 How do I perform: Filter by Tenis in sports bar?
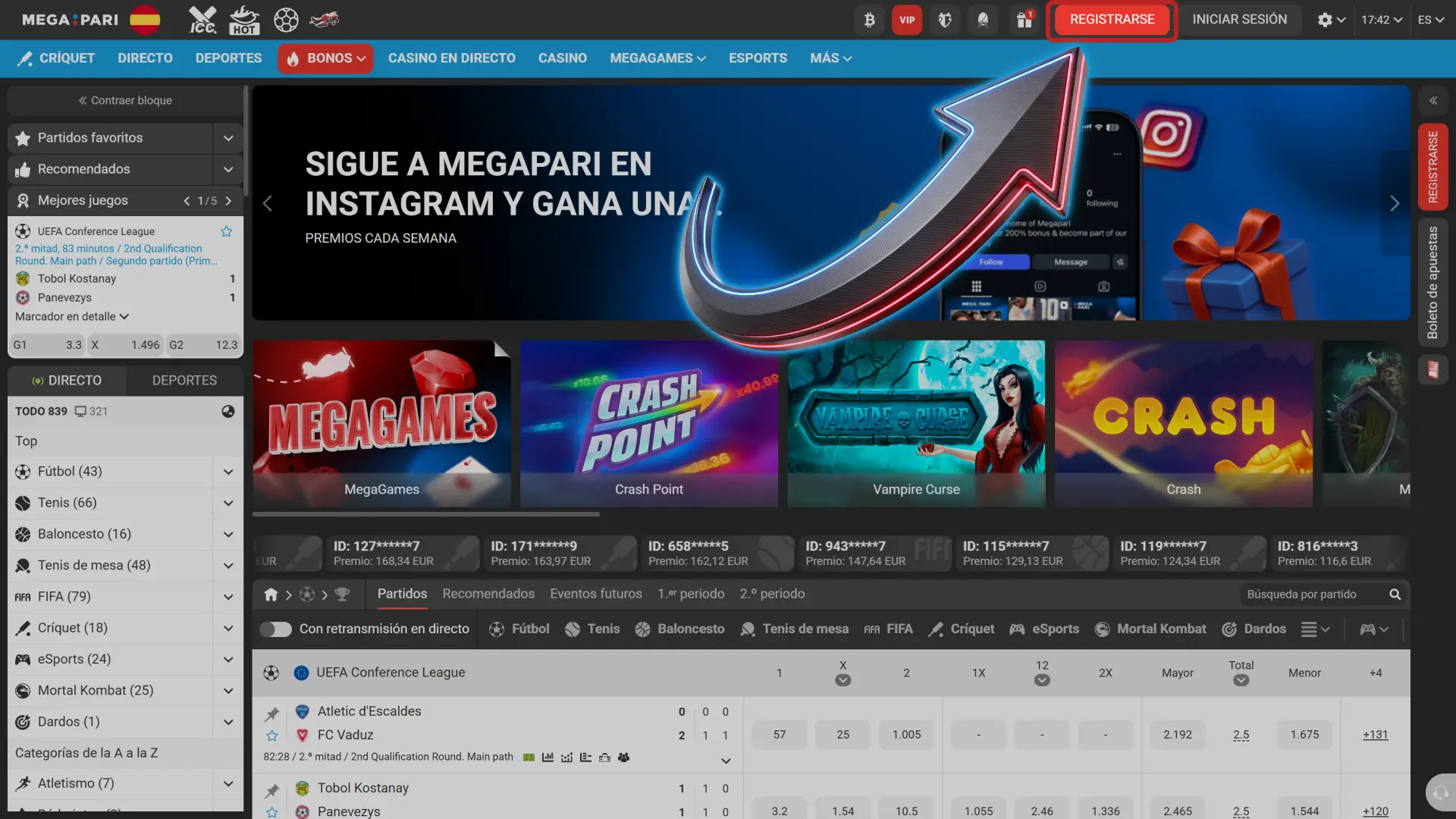pos(592,629)
